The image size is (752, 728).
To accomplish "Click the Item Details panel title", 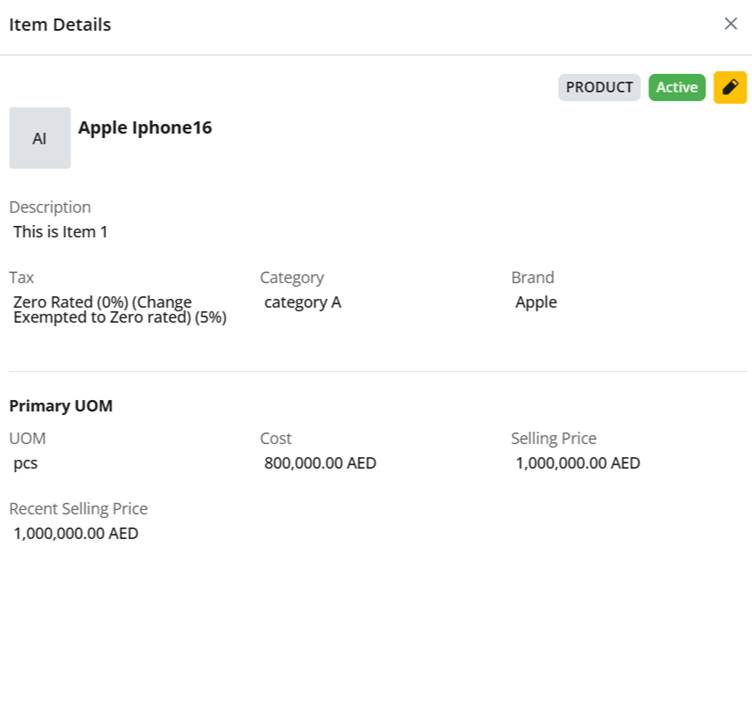I will (60, 25).
